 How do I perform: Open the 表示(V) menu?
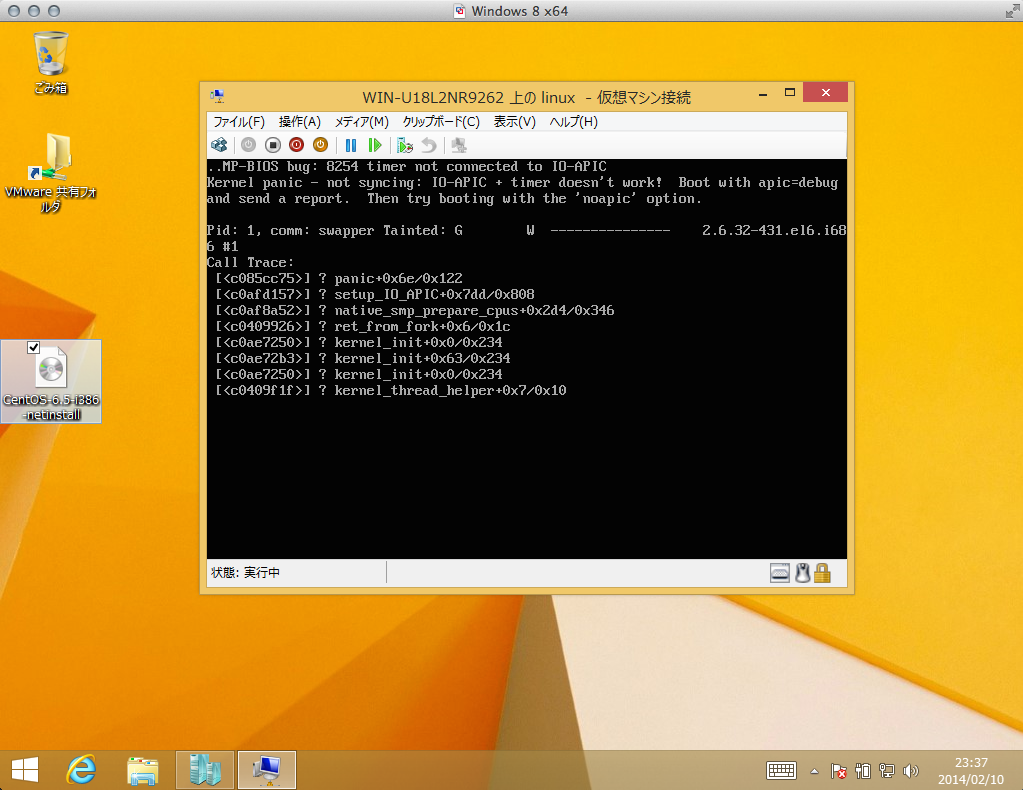coord(514,122)
